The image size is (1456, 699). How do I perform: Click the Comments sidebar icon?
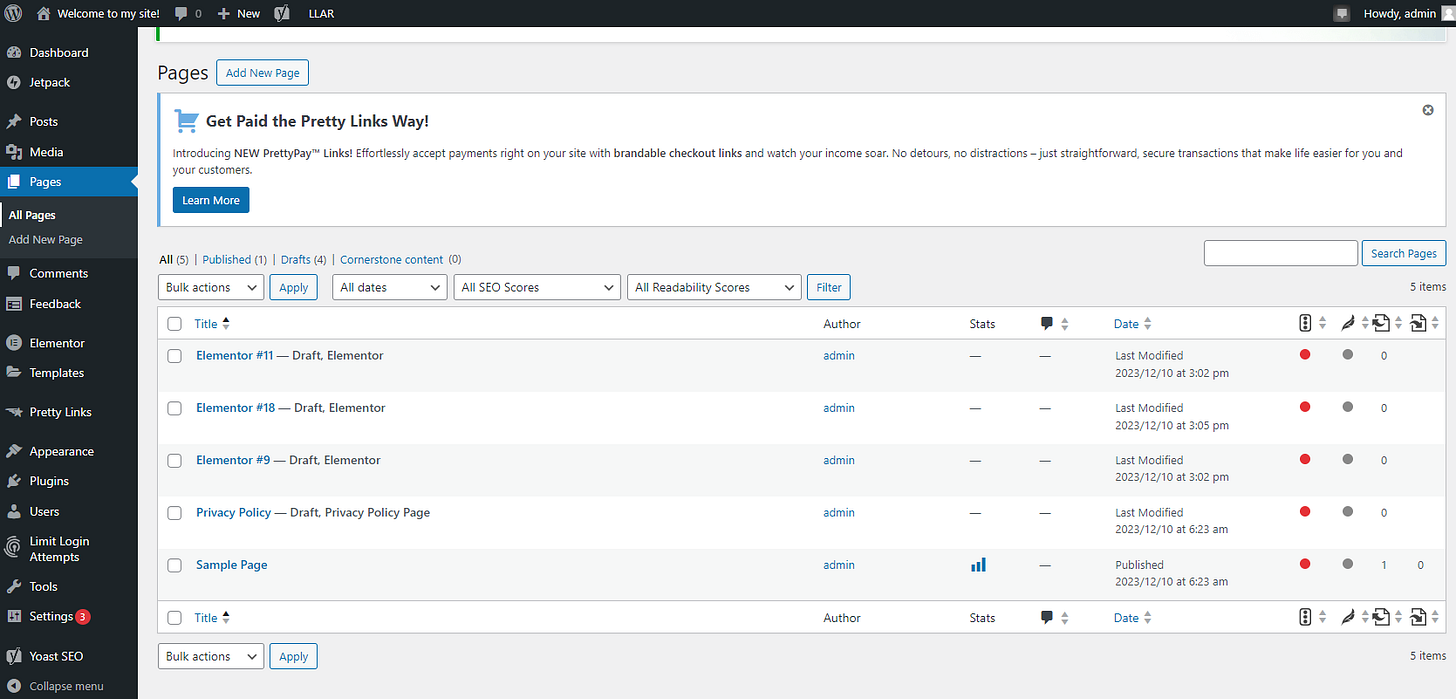[x=14, y=273]
